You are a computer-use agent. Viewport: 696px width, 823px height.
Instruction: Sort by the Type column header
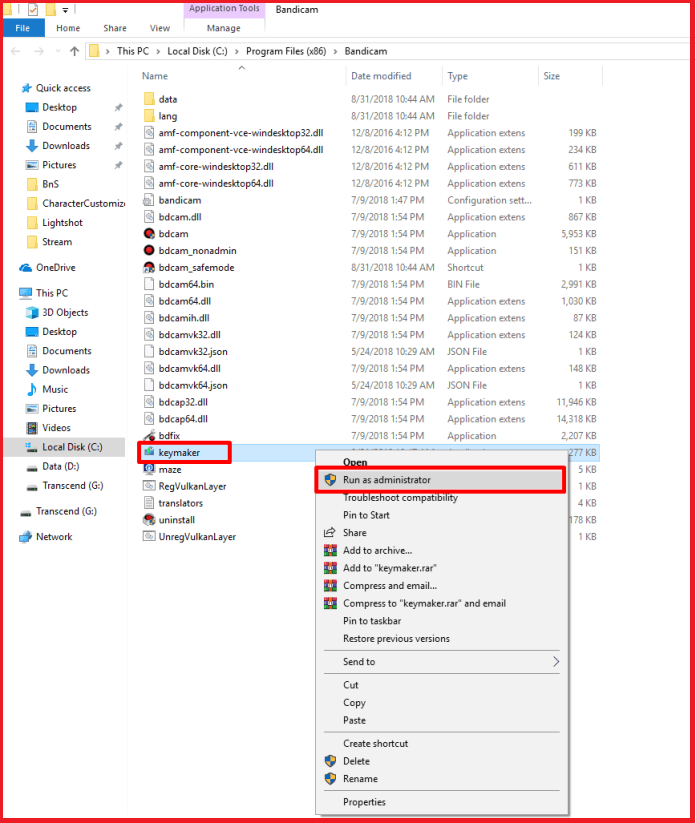point(457,76)
